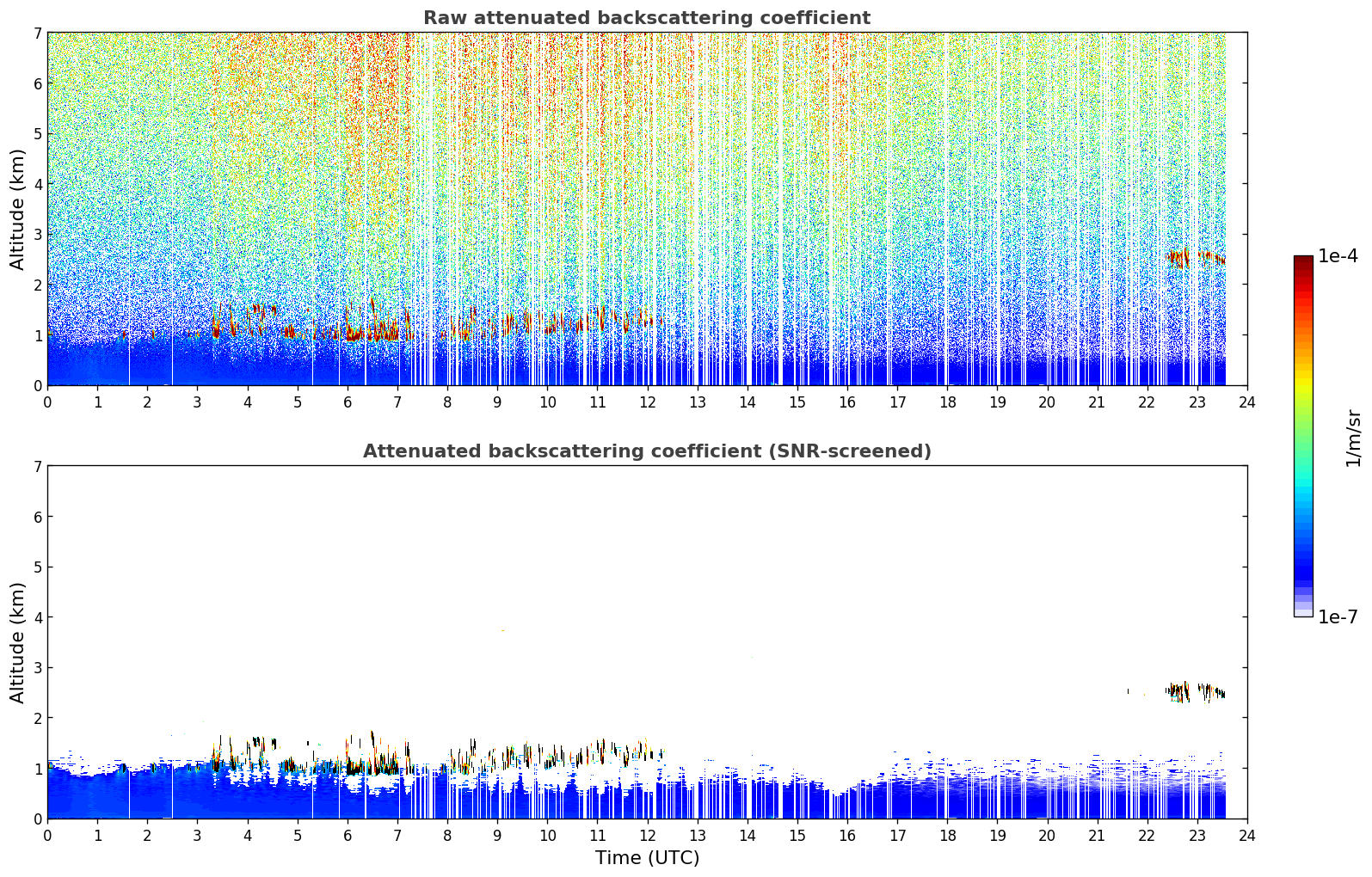Click the 'Attenuated backscattering coefficient (SNR-screened)' title
Screen dimensions: 1372x877
(647, 451)
